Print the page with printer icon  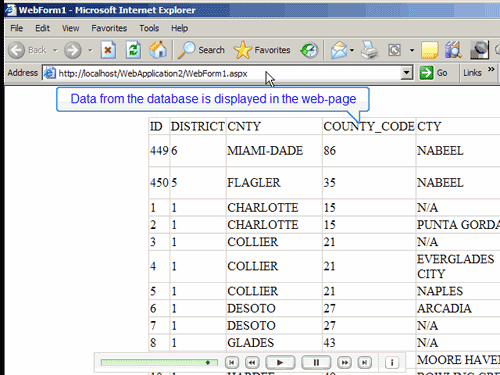(370, 50)
